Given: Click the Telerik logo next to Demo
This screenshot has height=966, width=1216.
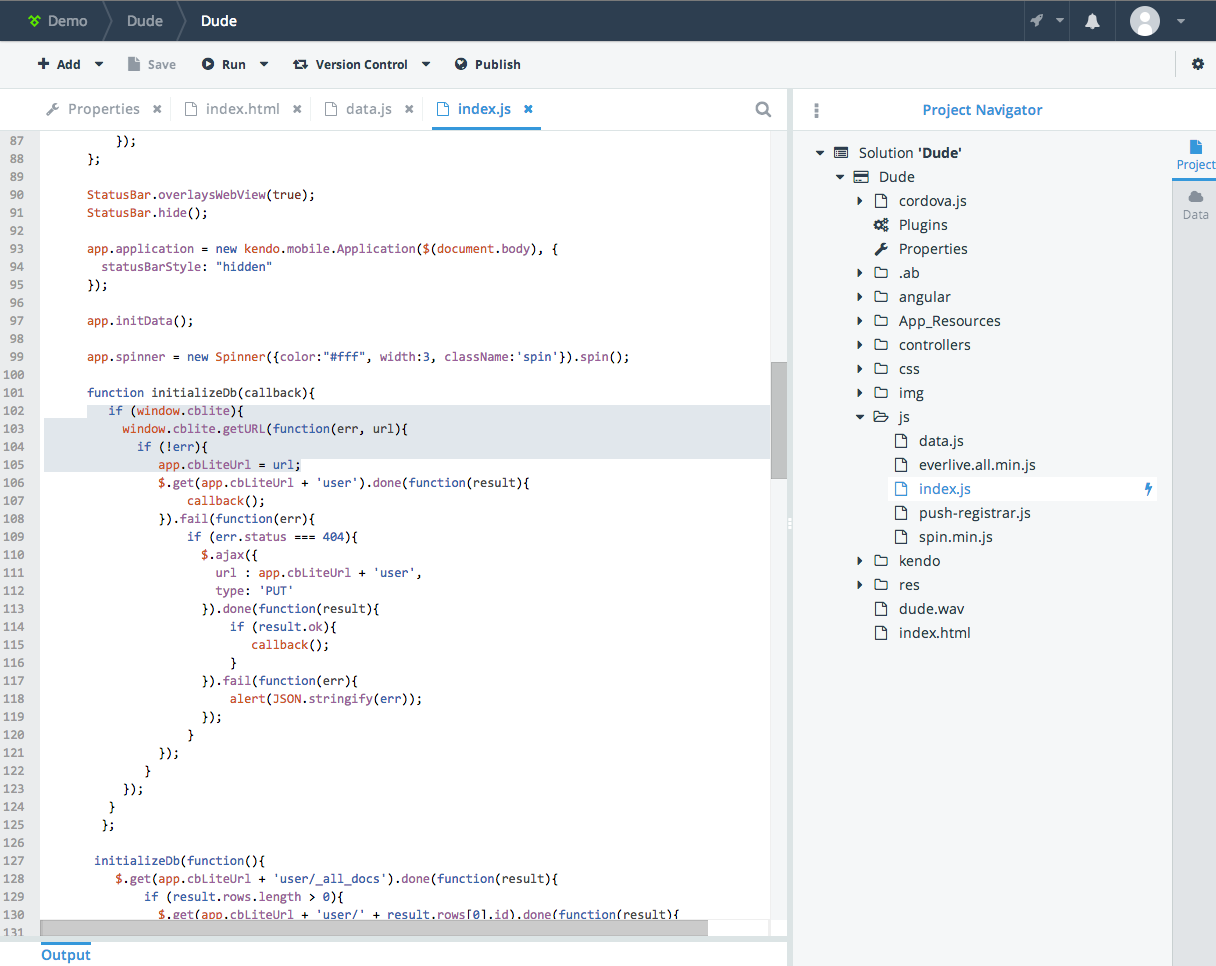Looking at the screenshot, I should 34,21.
